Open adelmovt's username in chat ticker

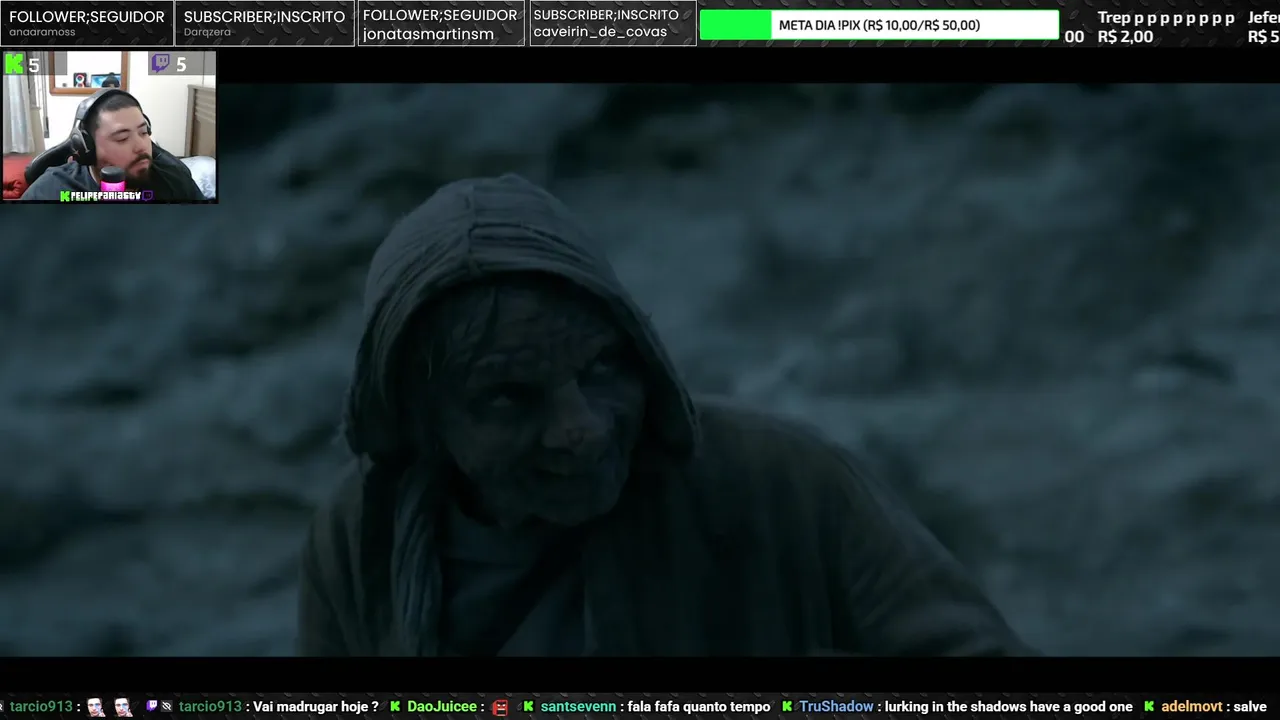(1192, 707)
